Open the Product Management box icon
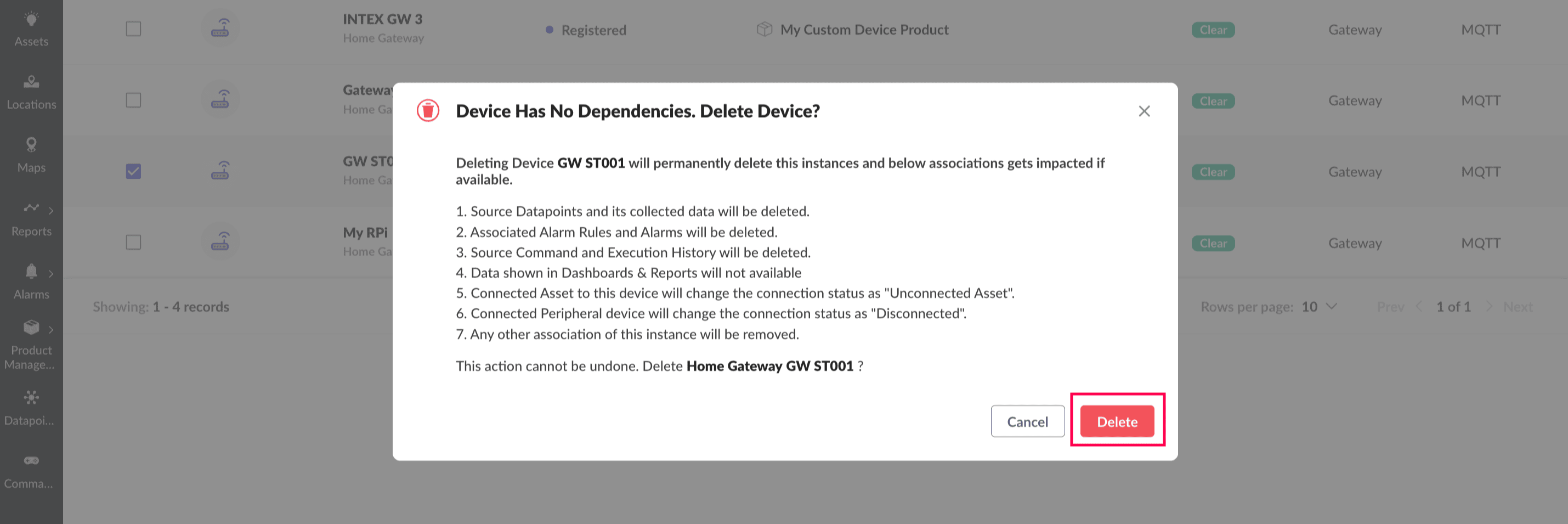Screen dimensions: 1568x524 click(31, 328)
